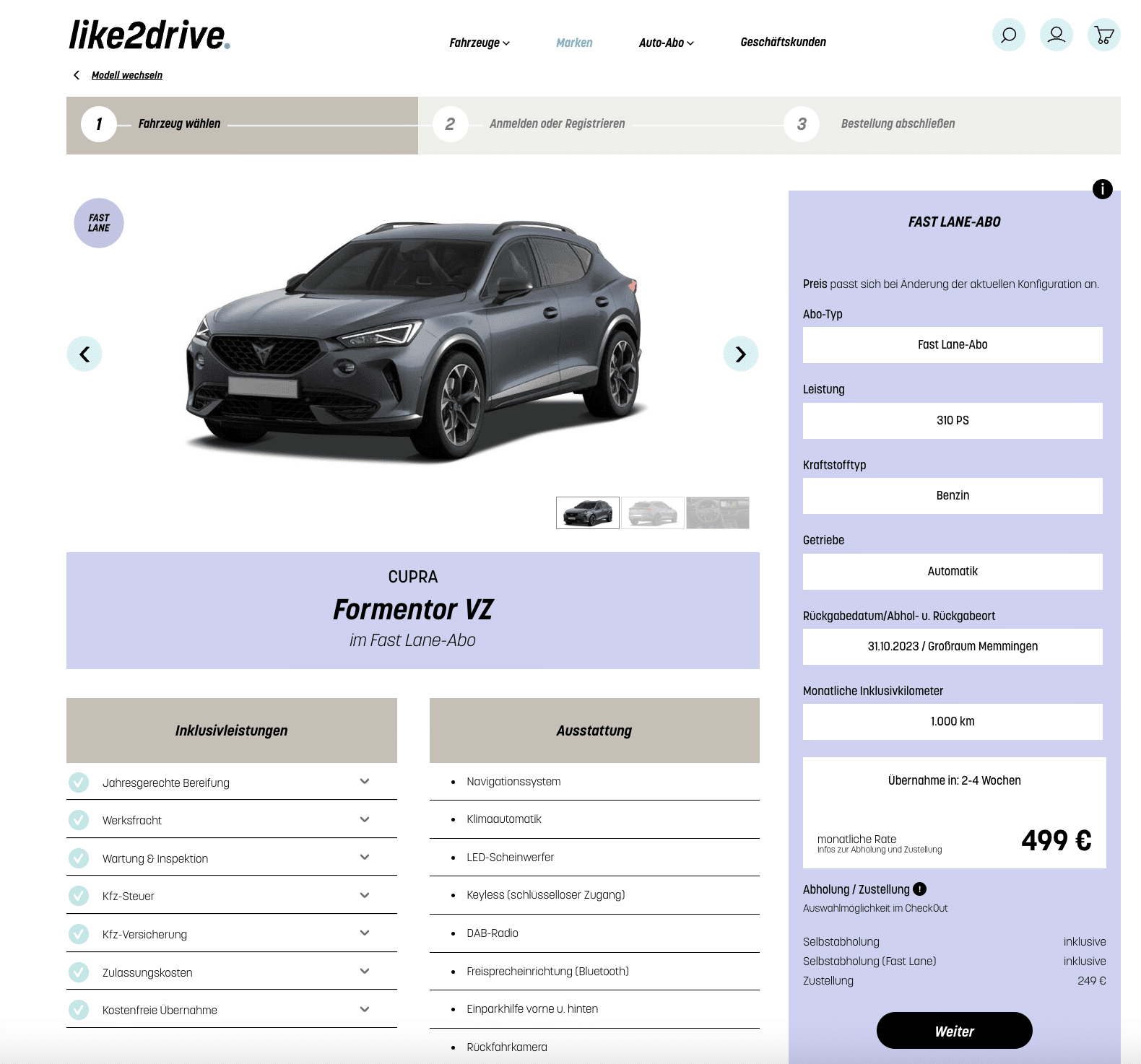This screenshot has height=1064, width=1141.
Task: Open the Leistung 310 PS selector
Action: click(953, 421)
